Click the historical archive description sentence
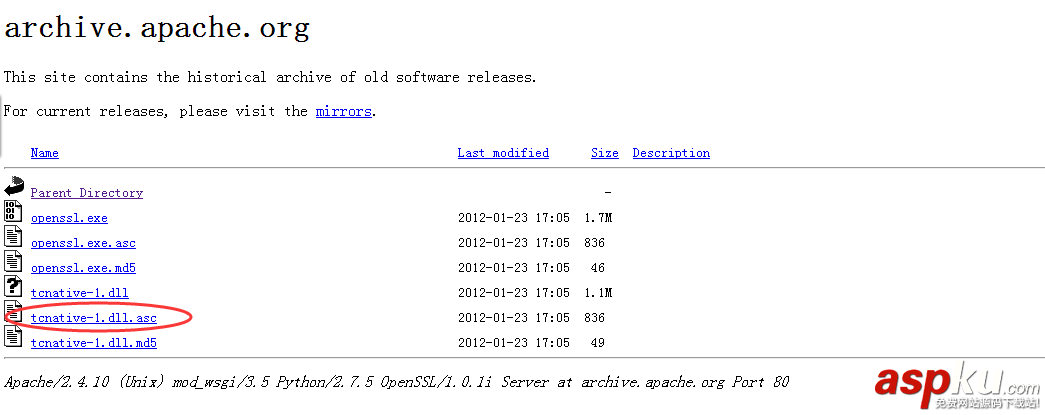This screenshot has width=1045, height=415. coord(270,77)
